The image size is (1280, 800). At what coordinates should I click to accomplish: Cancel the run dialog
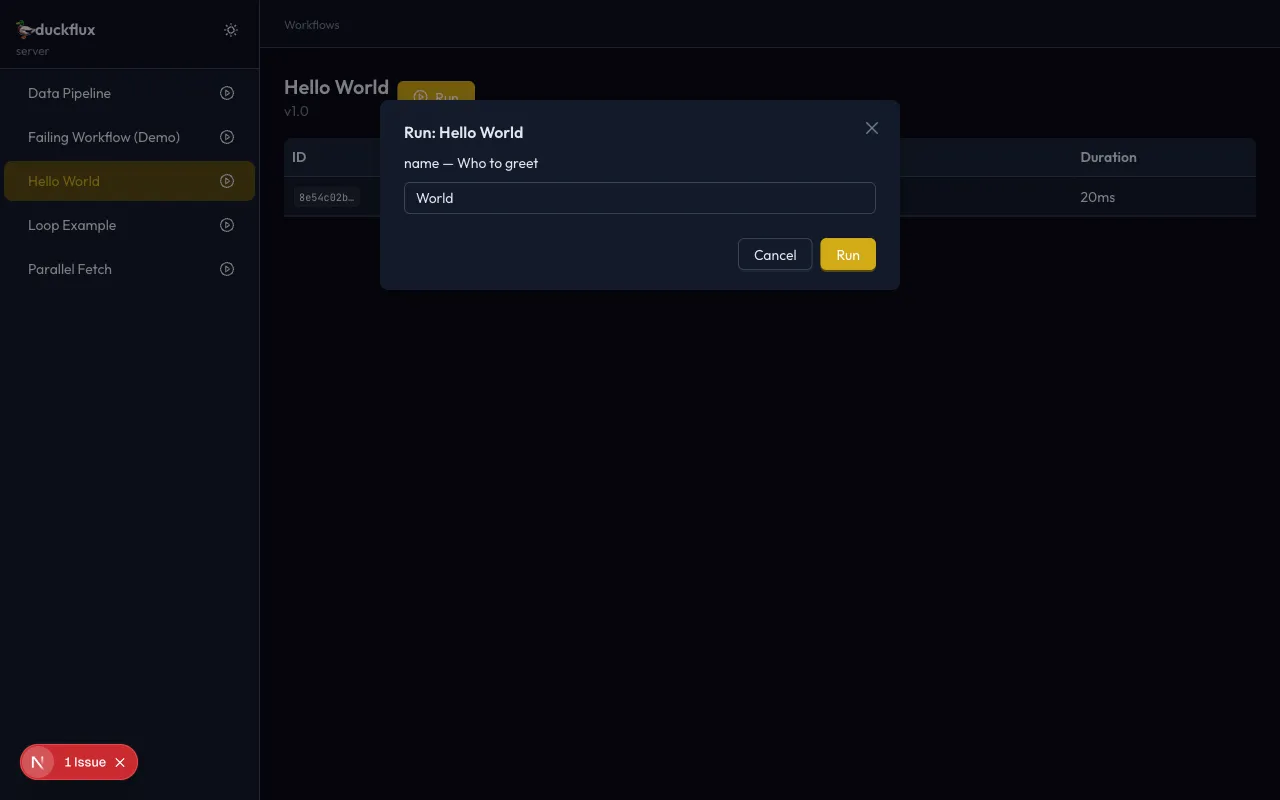(775, 255)
